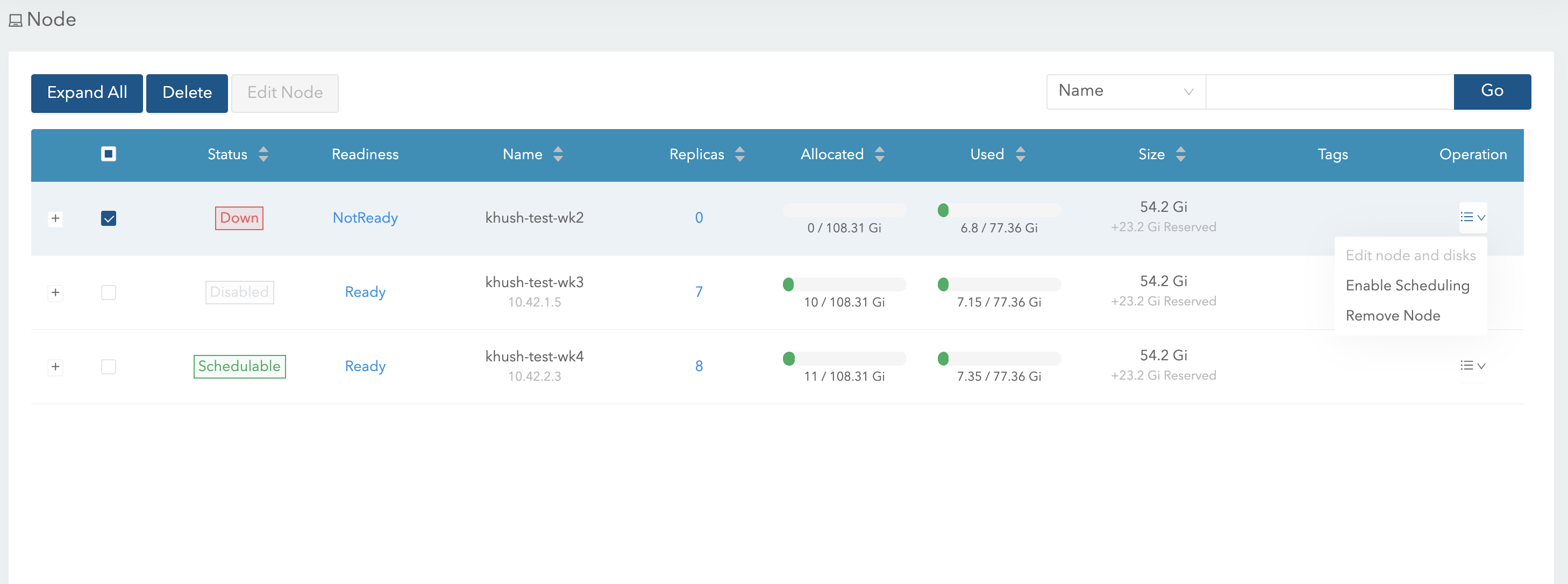Screen dimensions: 1568x584
Task: Open operation menu icon for khush-test-wk4
Action: pos(1472,366)
